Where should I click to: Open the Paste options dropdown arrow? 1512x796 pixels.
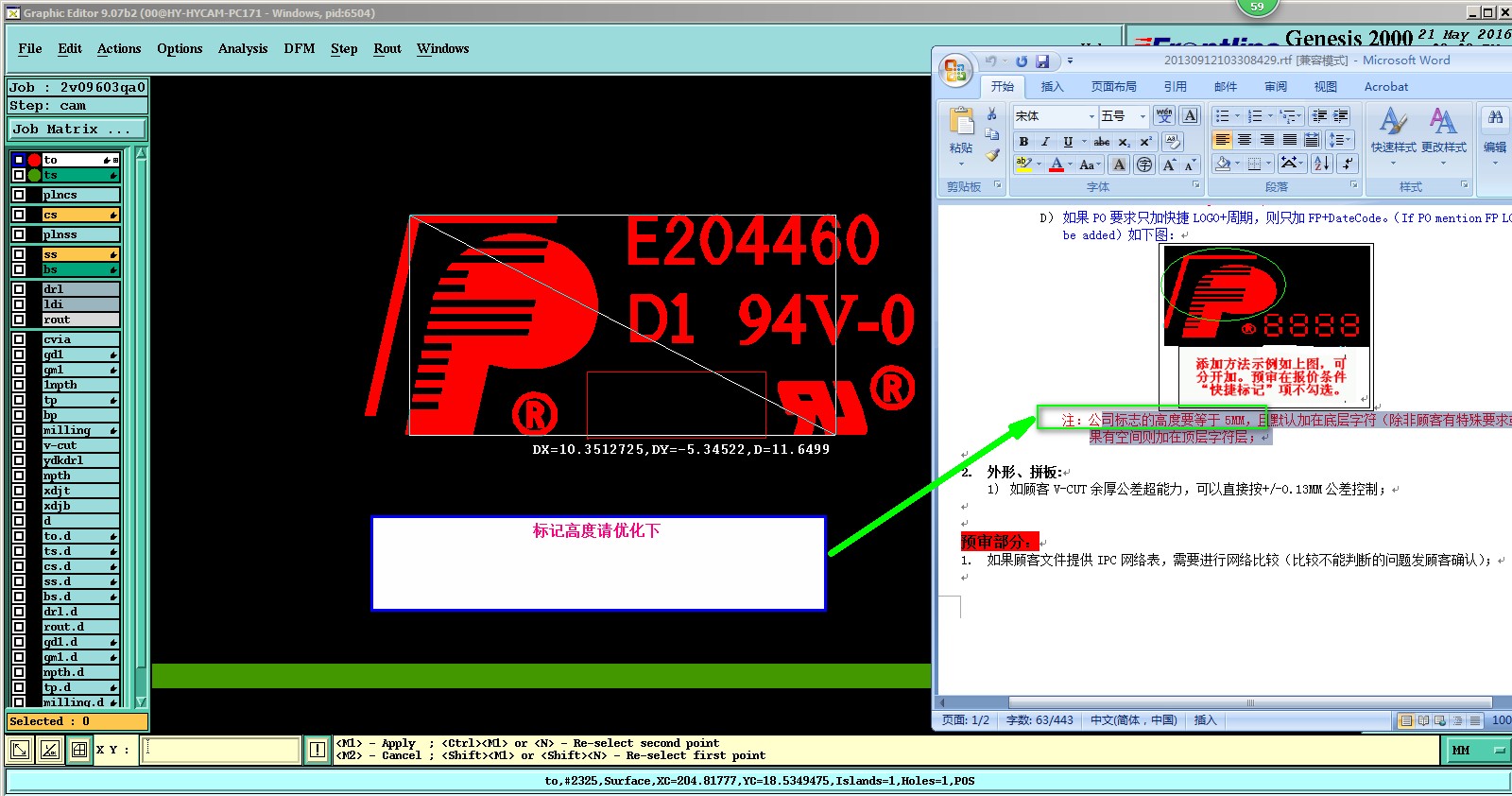pyautogui.click(x=961, y=164)
